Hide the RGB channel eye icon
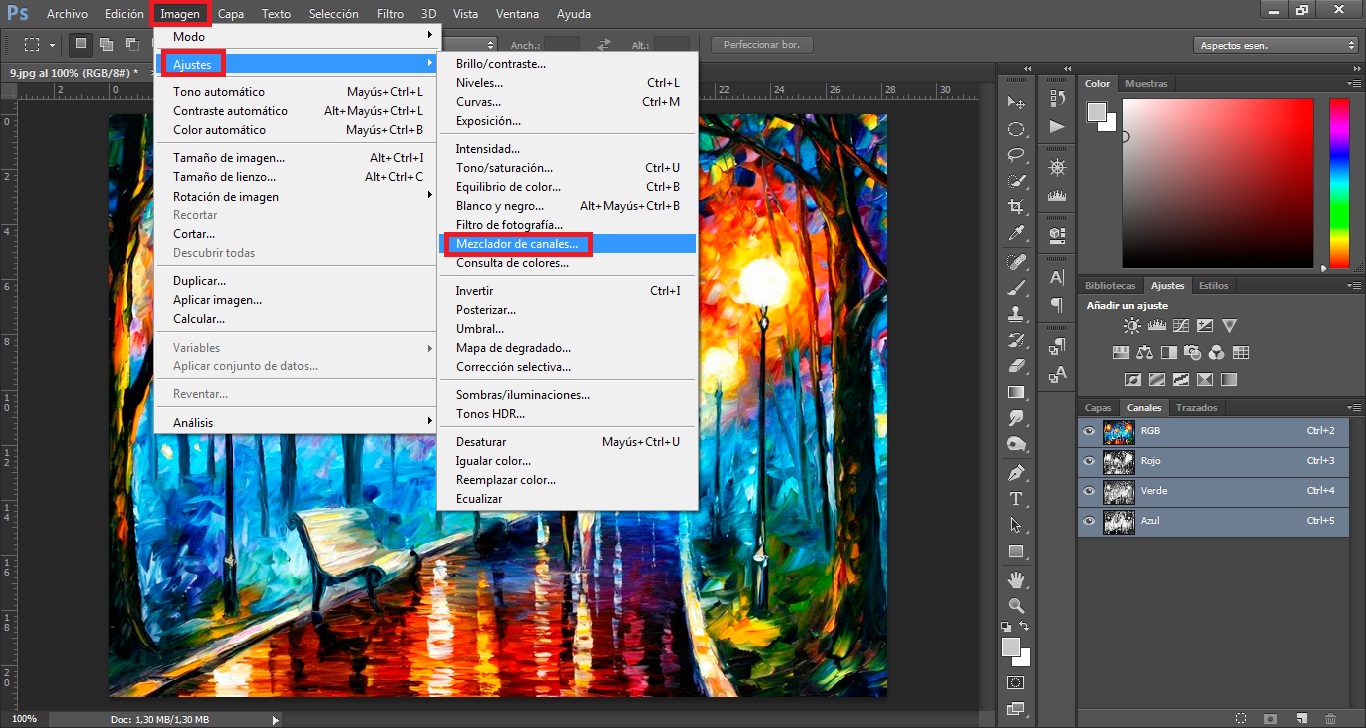This screenshot has width=1366, height=728. 1089,432
